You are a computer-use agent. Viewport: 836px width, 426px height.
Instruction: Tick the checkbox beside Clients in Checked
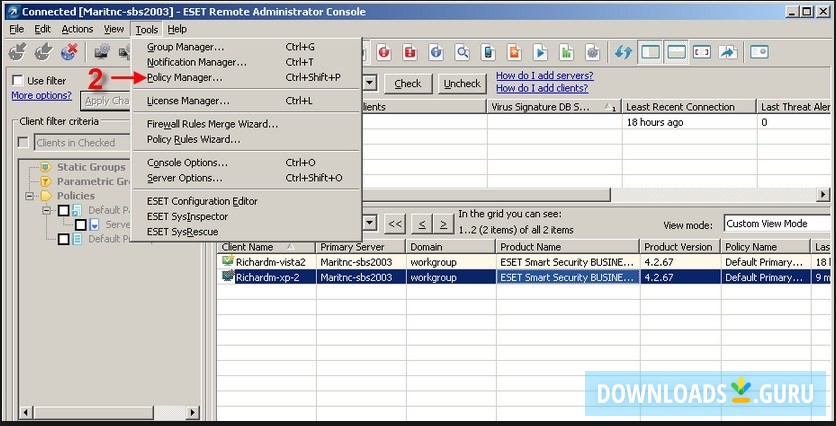click(x=23, y=142)
